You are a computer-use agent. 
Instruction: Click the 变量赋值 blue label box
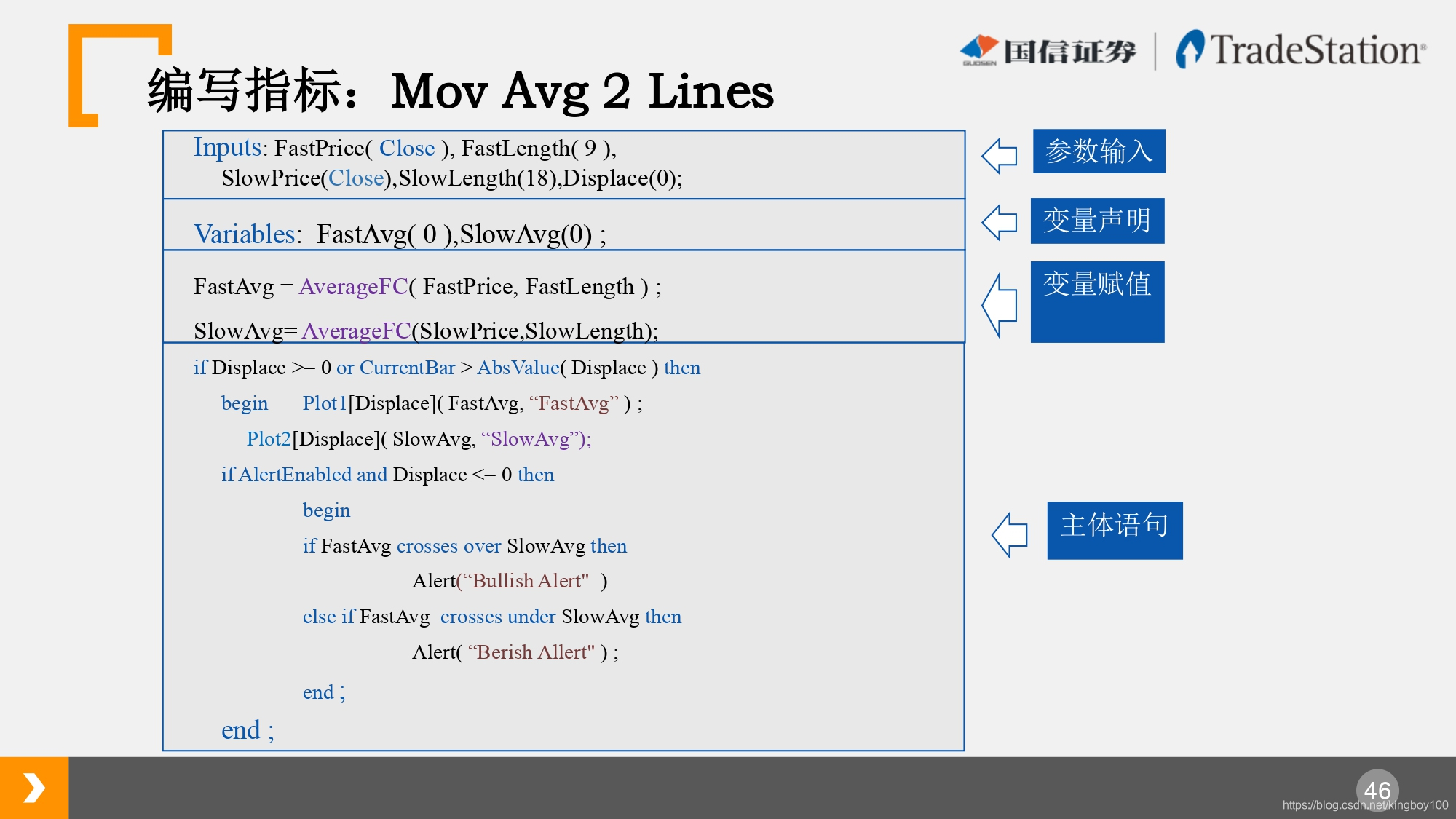(1097, 301)
